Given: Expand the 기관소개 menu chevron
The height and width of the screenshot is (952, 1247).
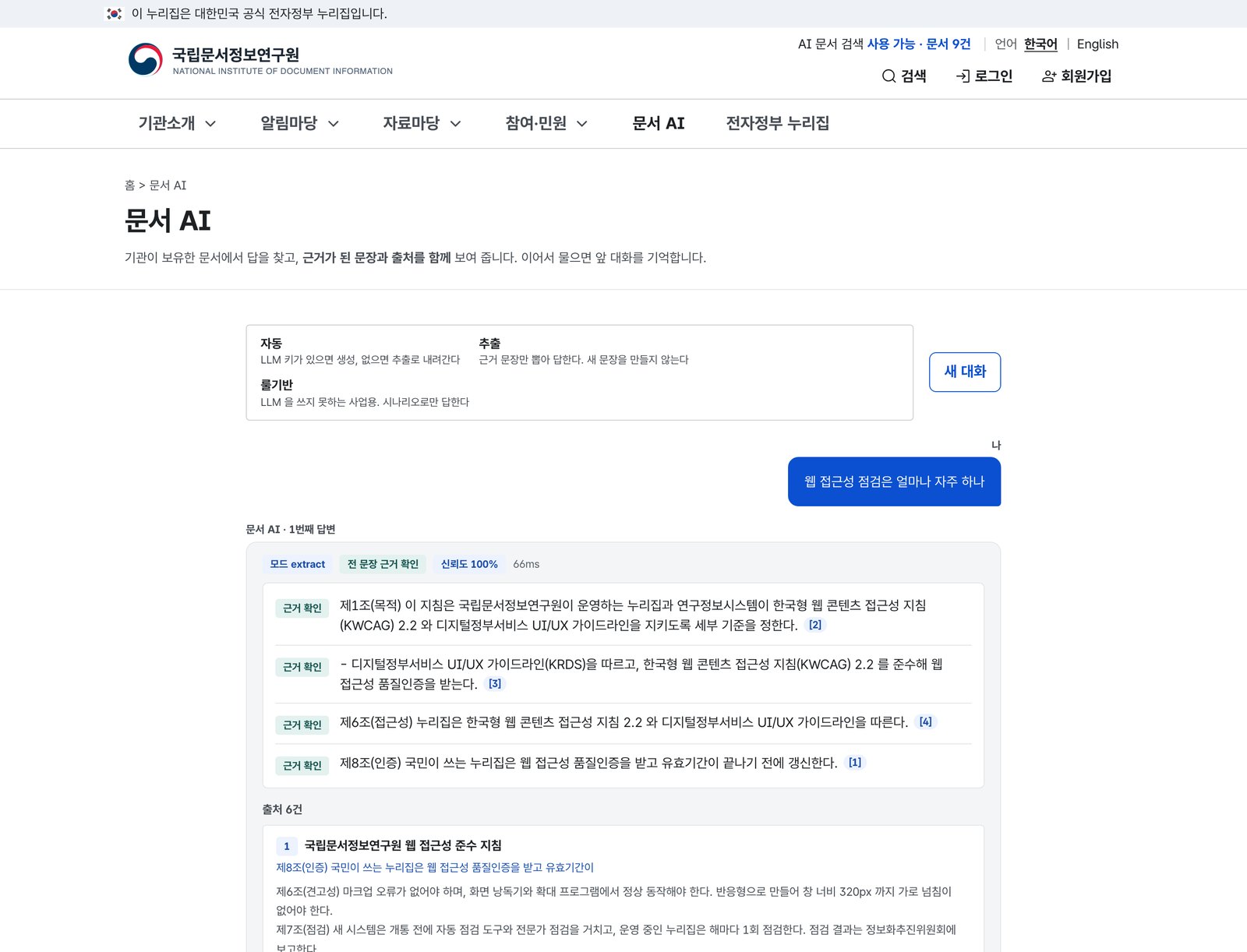Looking at the screenshot, I should 210,124.
